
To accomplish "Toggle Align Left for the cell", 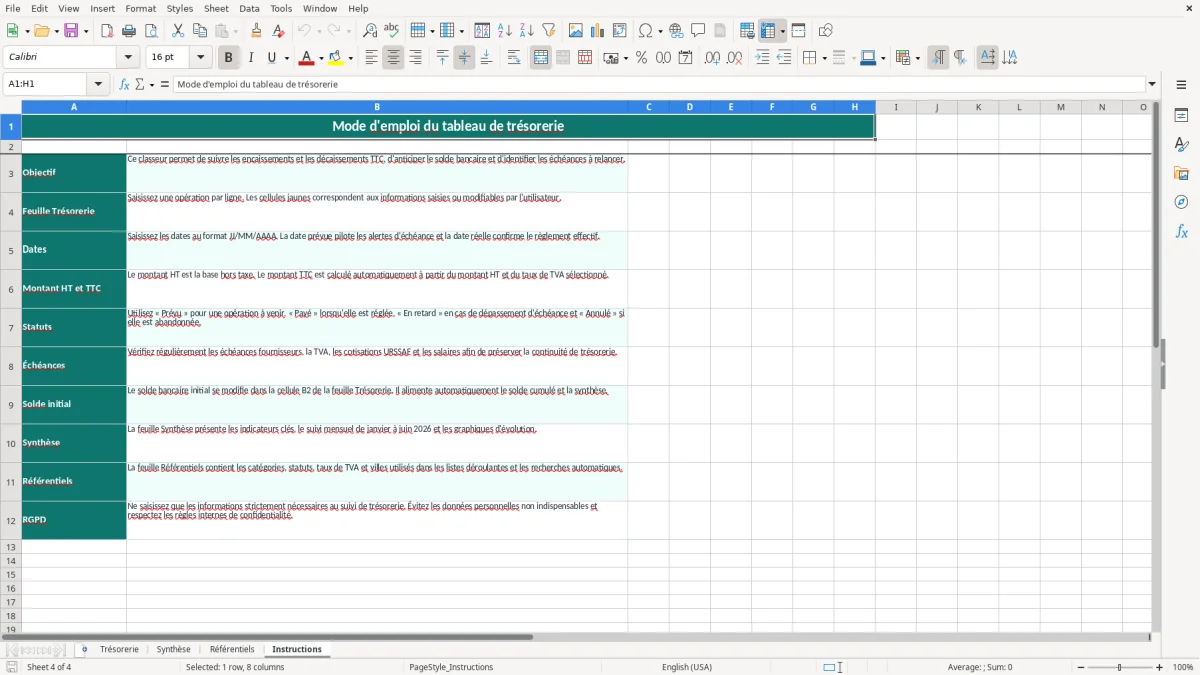I will 371,58.
